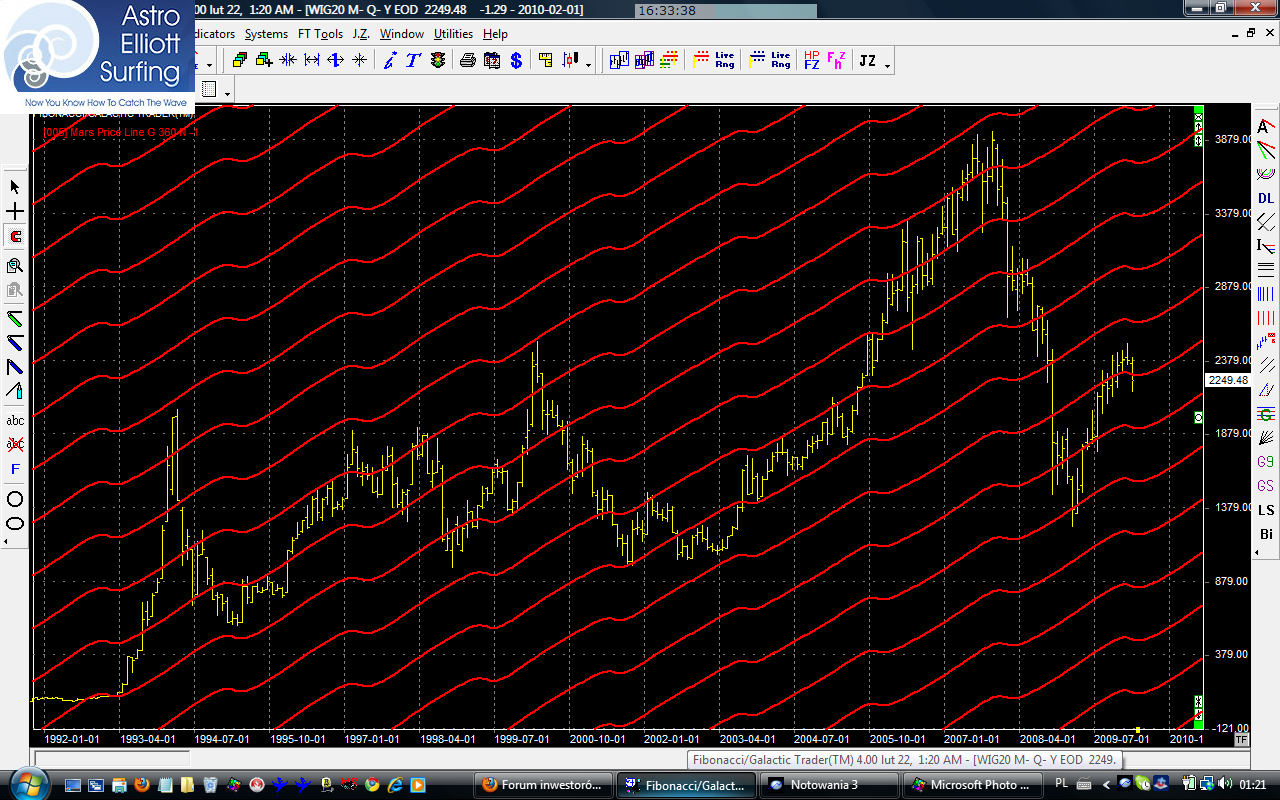This screenshot has height=800, width=1280.
Task: Select the G9 tool in right toolbar
Action: click(x=1266, y=462)
